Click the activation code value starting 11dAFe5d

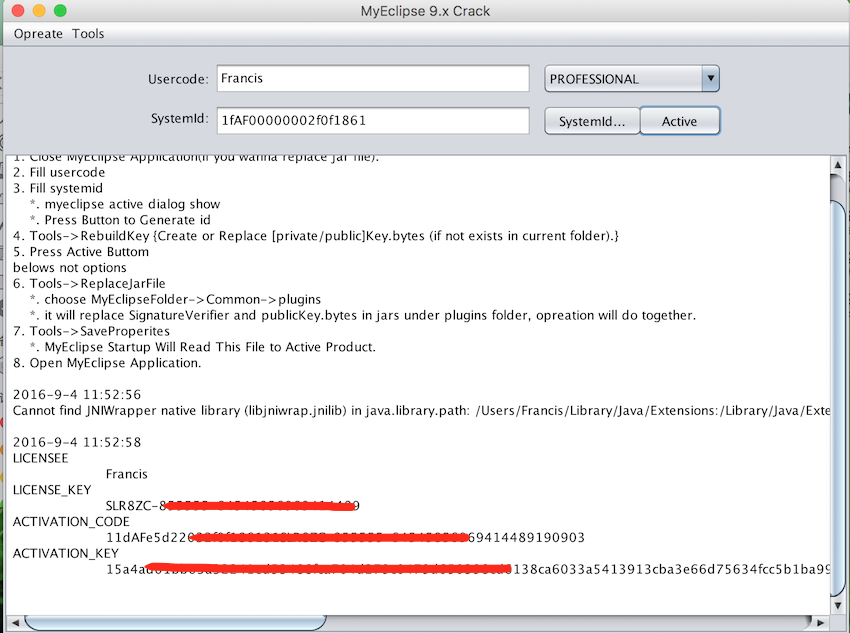(x=345, y=538)
